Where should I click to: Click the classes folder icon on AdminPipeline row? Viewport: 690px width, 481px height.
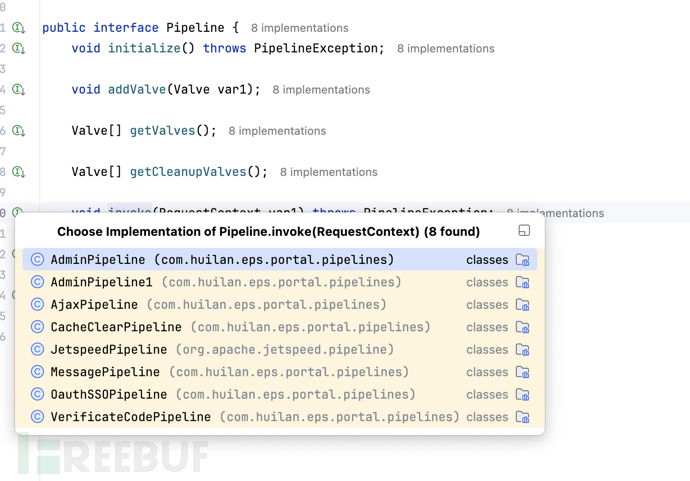(522, 260)
